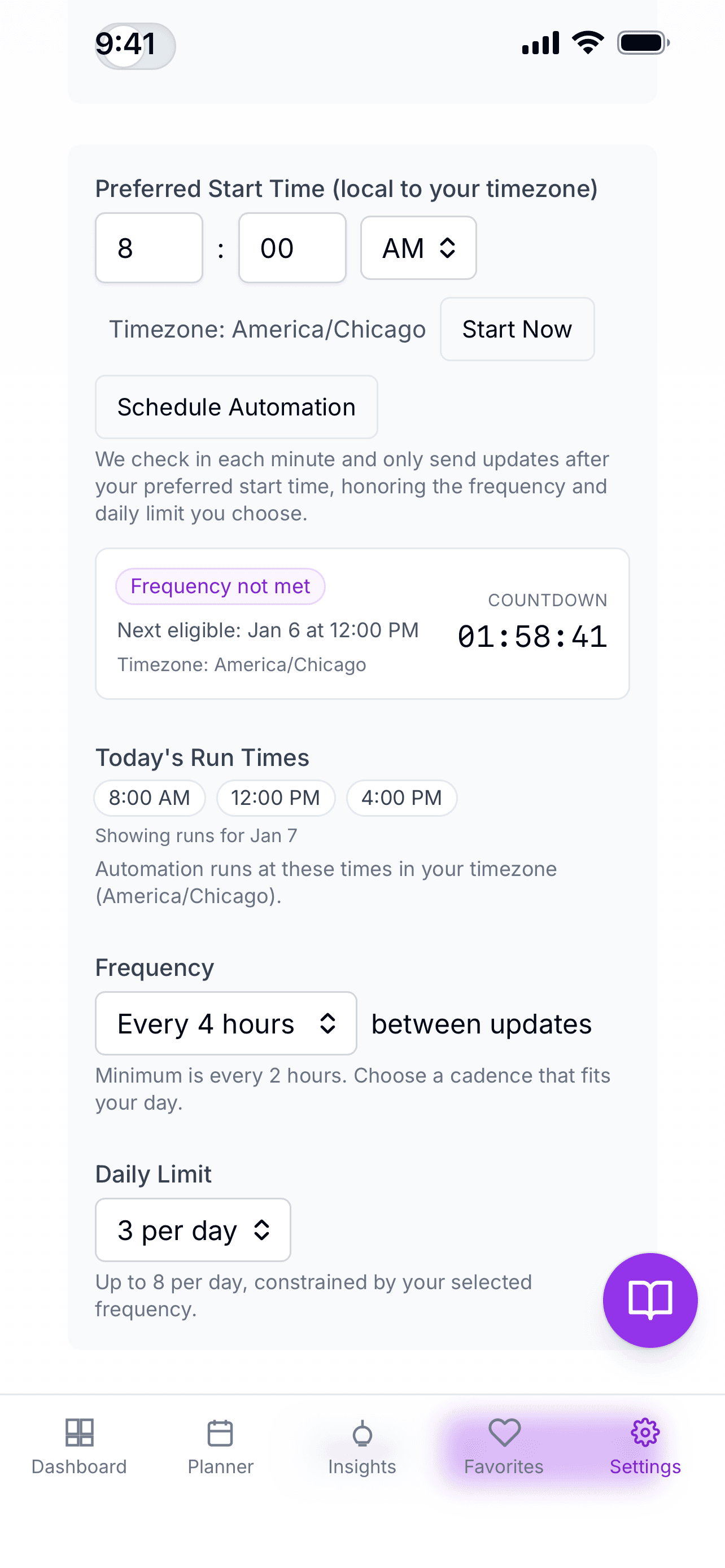725x1568 pixels.
Task: Open the AM/PM selector
Action: [x=418, y=248]
